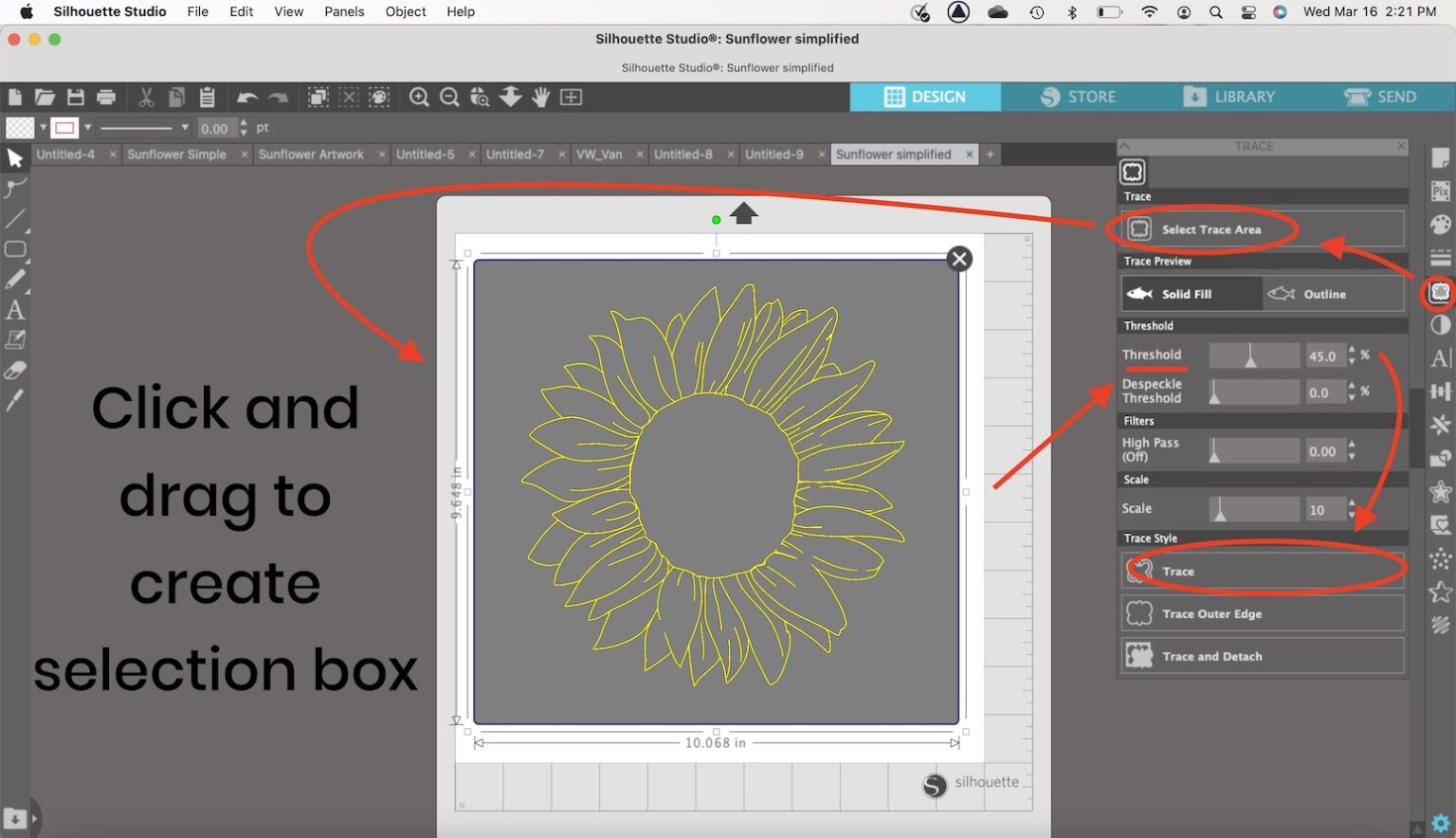Open the PixScan panel
This screenshot has width=1456, height=838.
coord(1438,192)
